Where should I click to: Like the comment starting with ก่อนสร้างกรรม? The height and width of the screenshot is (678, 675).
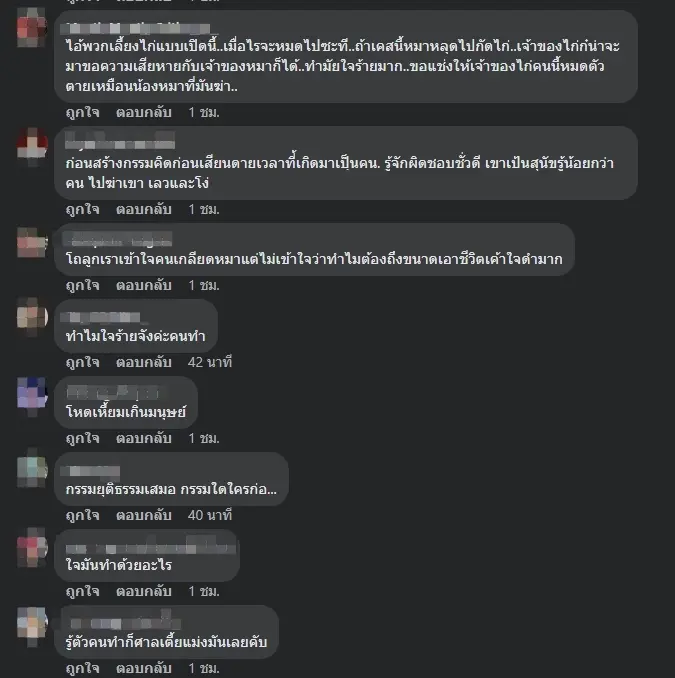(83, 210)
